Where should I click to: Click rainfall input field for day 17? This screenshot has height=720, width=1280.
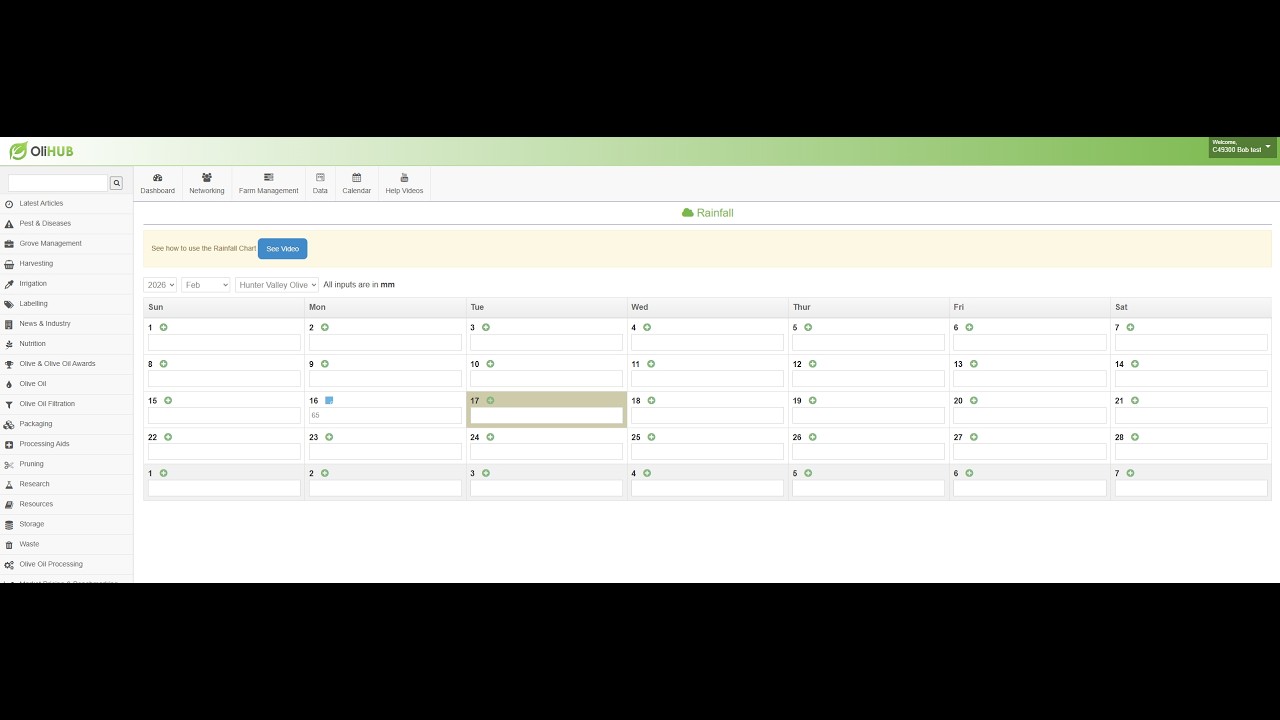click(547, 415)
